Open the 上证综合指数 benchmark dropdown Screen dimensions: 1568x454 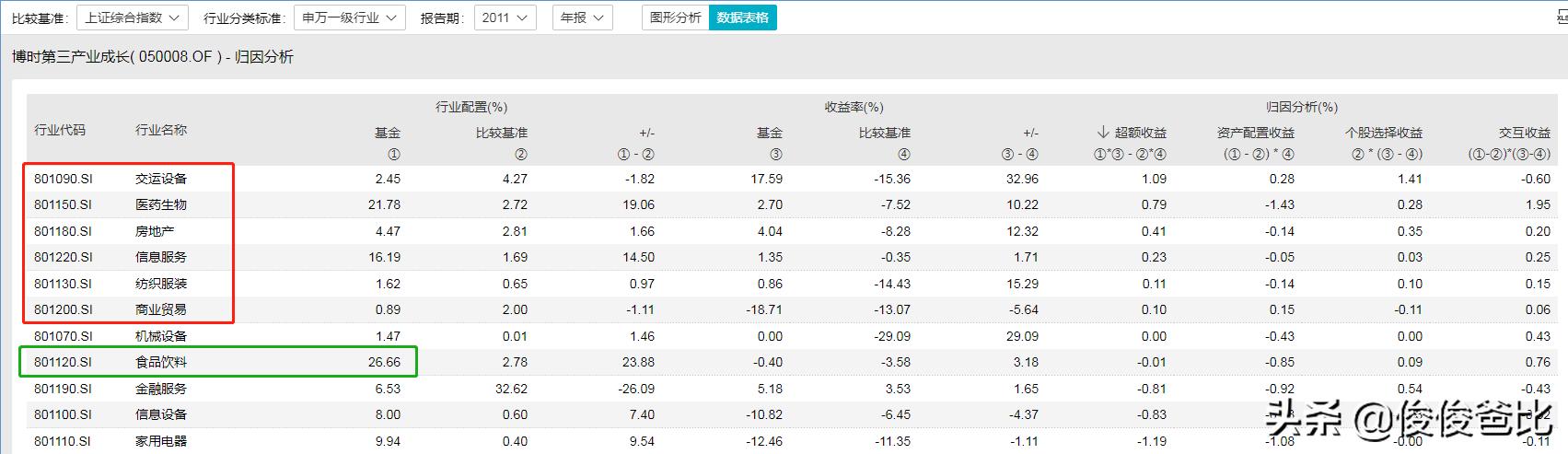coord(133,17)
